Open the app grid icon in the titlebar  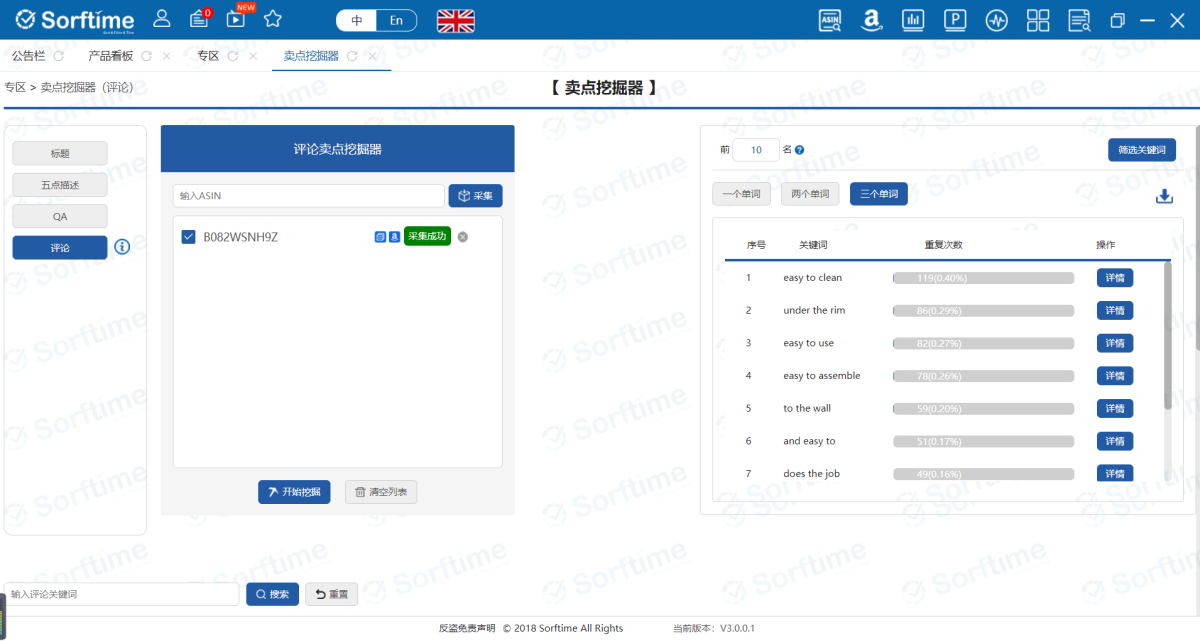pyautogui.click(x=1038, y=20)
